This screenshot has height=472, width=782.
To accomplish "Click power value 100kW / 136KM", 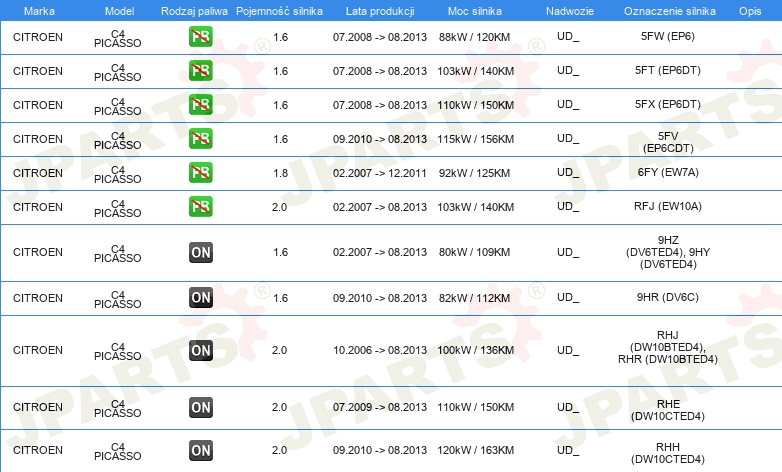I will click(476, 350).
